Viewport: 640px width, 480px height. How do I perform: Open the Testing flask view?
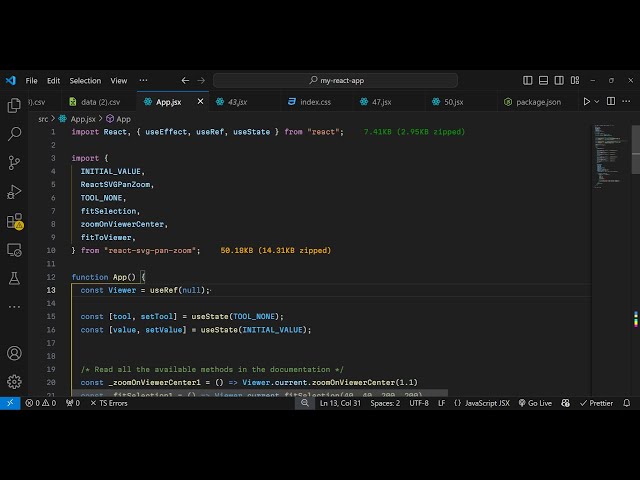coord(14,278)
